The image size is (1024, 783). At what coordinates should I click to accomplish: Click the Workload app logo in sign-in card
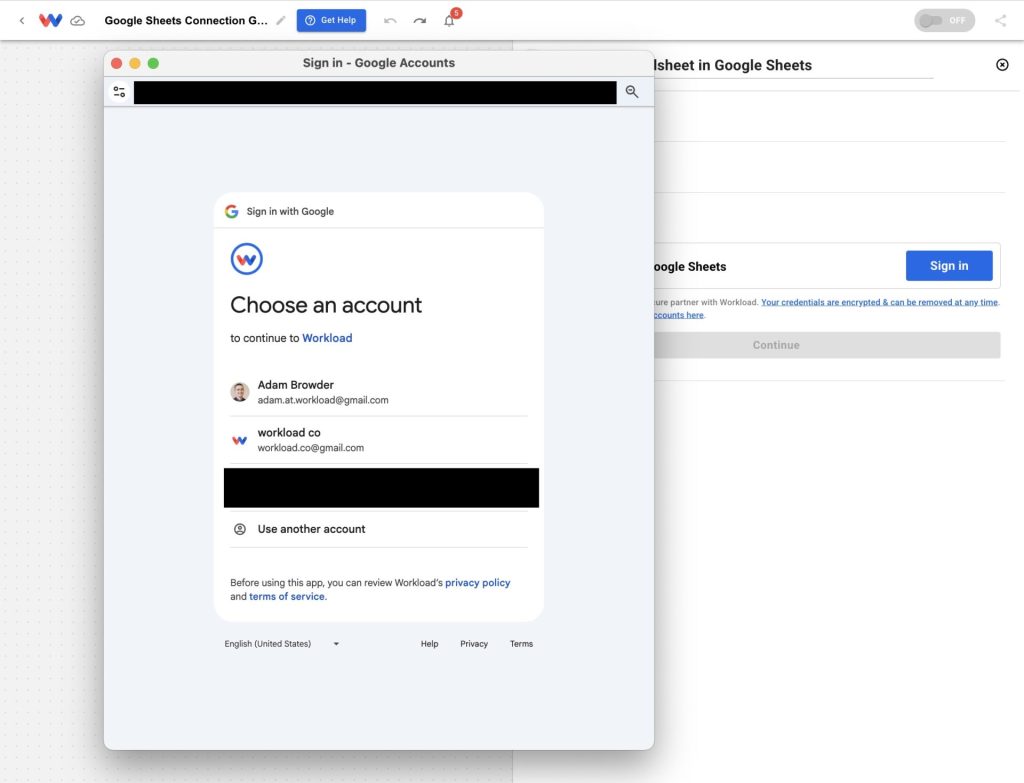[246, 259]
